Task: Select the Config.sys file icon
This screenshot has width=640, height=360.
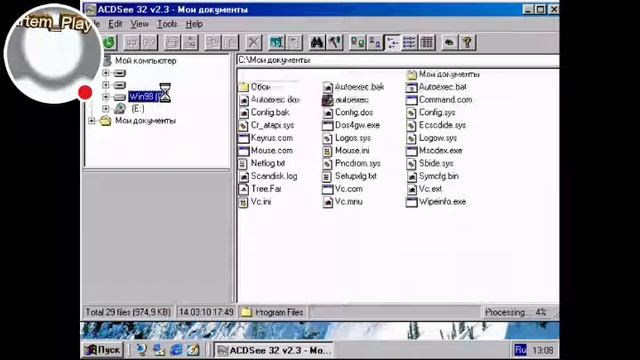Action: (x=411, y=113)
